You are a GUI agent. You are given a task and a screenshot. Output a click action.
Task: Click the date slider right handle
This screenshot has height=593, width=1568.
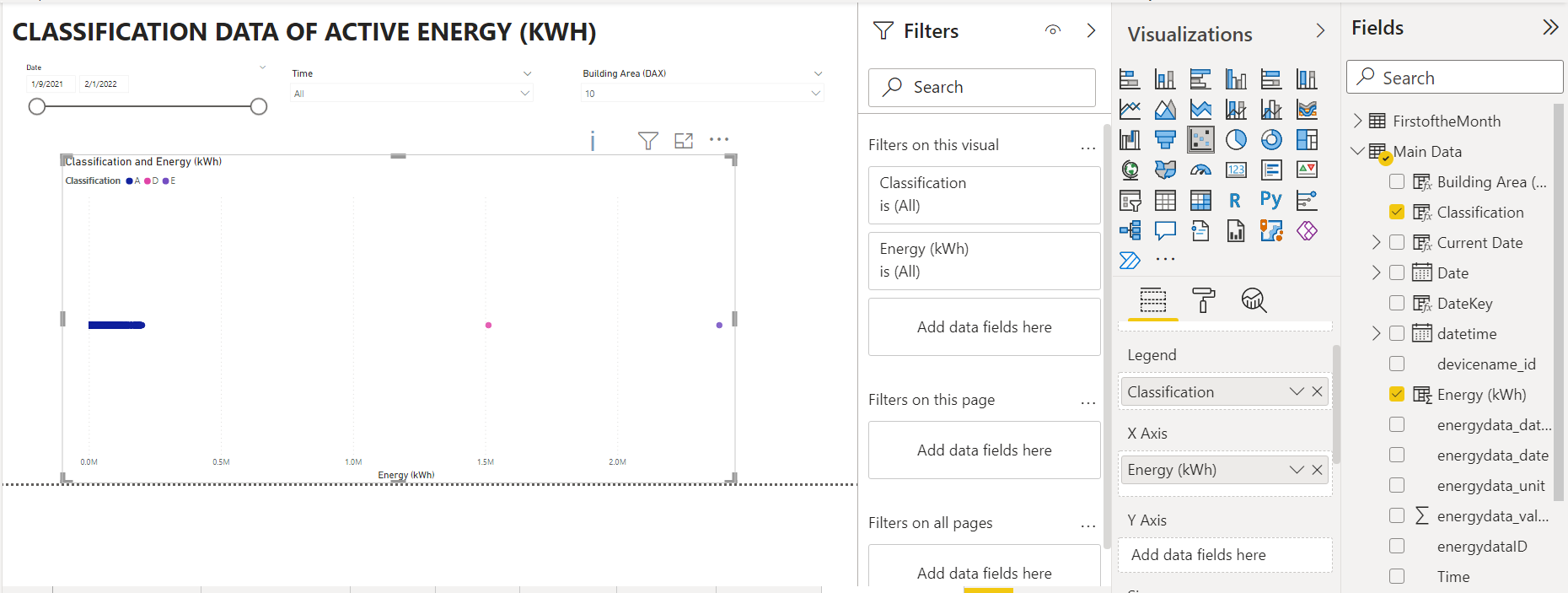259,106
